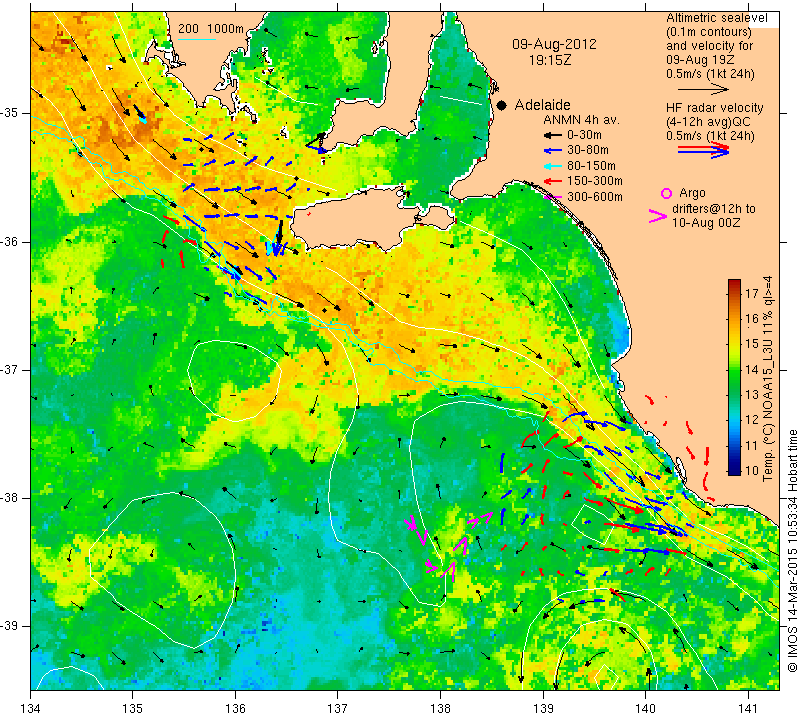Click longitude axis label 138
Screen dimensions: 800x720
click(x=440, y=709)
